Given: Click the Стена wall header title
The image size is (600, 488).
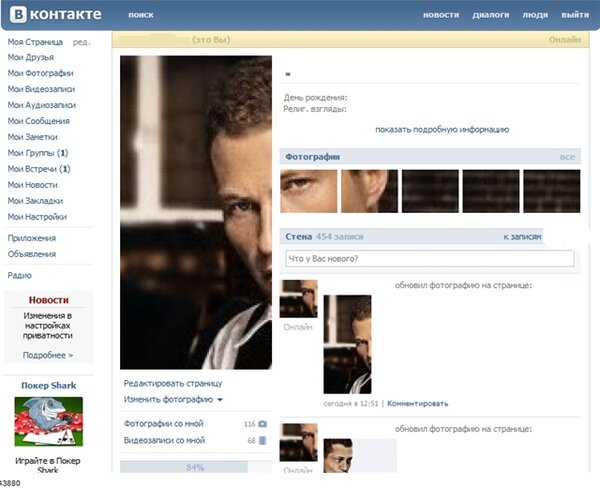Looking at the screenshot, I should coord(298,237).
